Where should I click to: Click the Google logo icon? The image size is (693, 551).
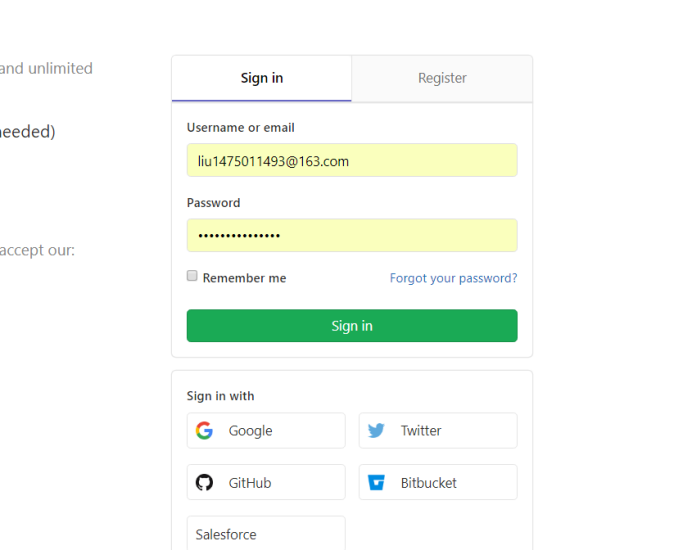(204, 431)
